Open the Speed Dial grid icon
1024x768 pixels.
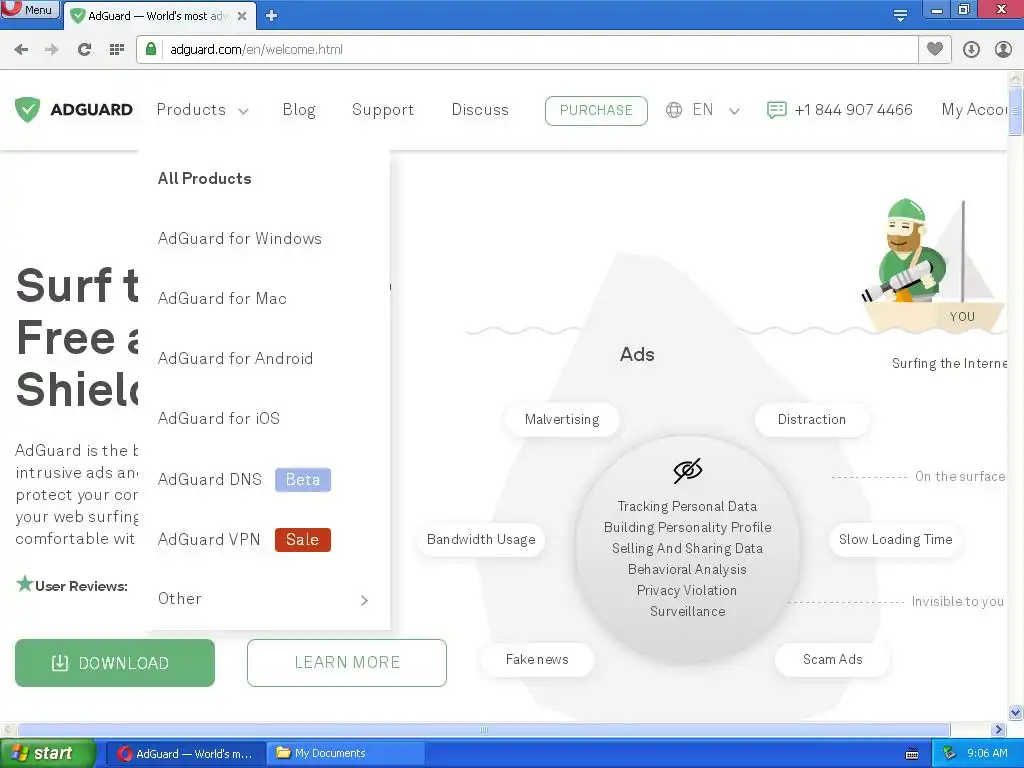117,50
